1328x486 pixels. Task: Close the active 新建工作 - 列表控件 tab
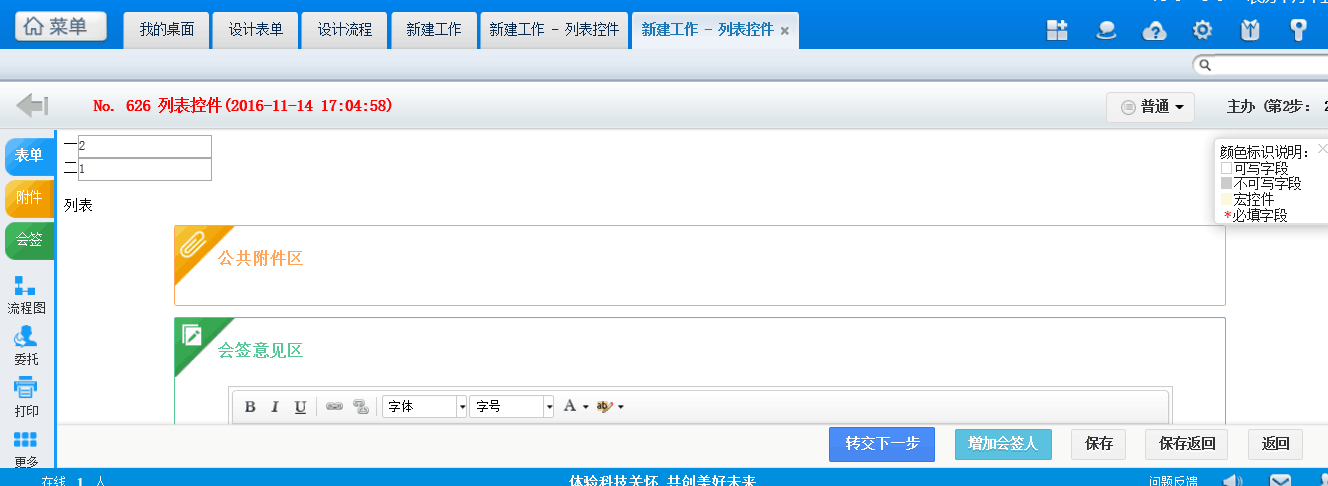pos(785,31)
